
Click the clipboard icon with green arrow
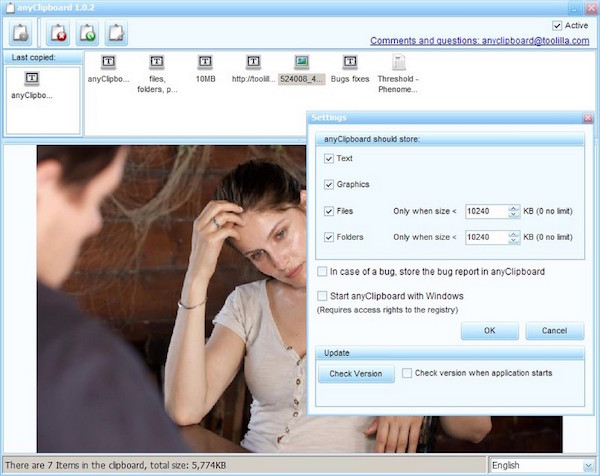click(87, 33)
